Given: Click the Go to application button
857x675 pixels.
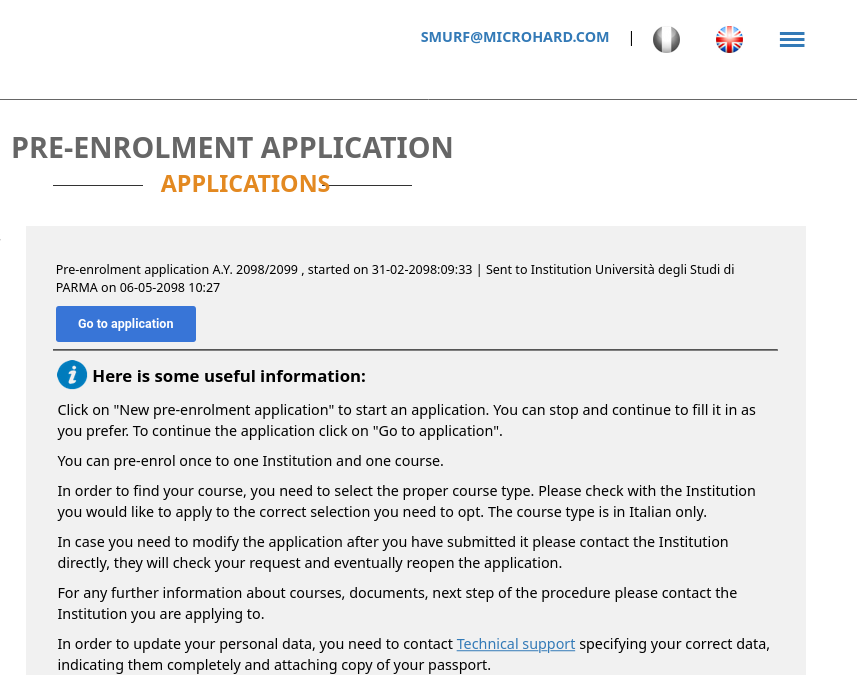Looking at the screenshot, I should 126,324.
